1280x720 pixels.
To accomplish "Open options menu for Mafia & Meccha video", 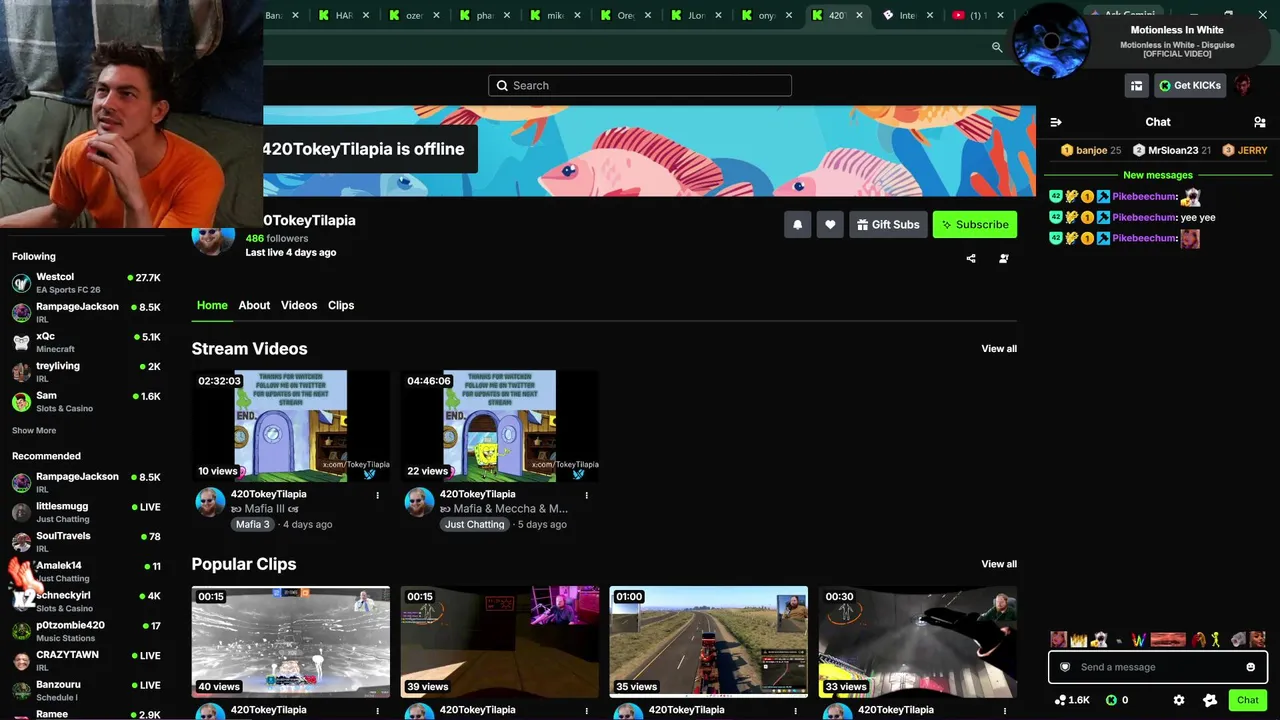I will pos(586,495).
